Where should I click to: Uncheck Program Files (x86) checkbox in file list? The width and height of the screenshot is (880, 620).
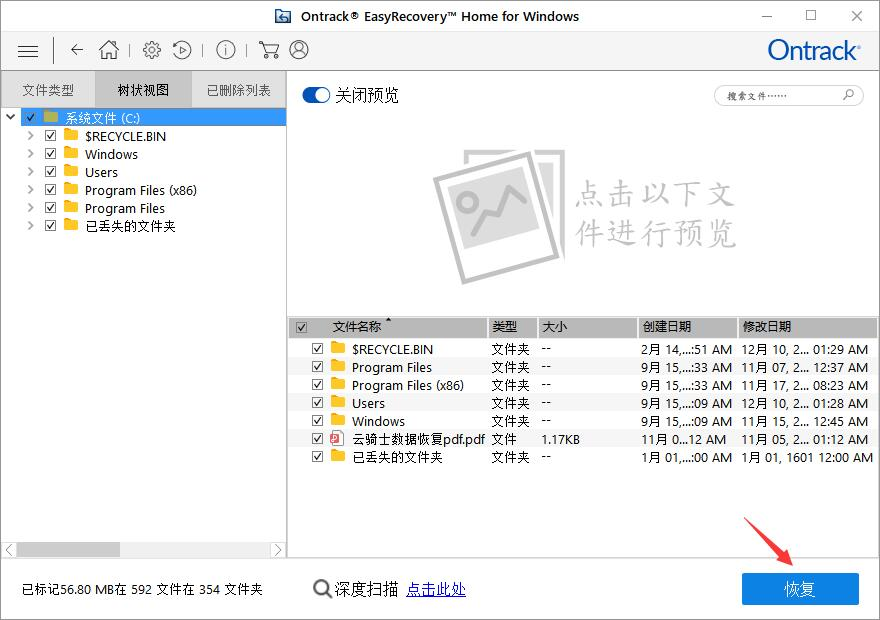click(318, 384)
